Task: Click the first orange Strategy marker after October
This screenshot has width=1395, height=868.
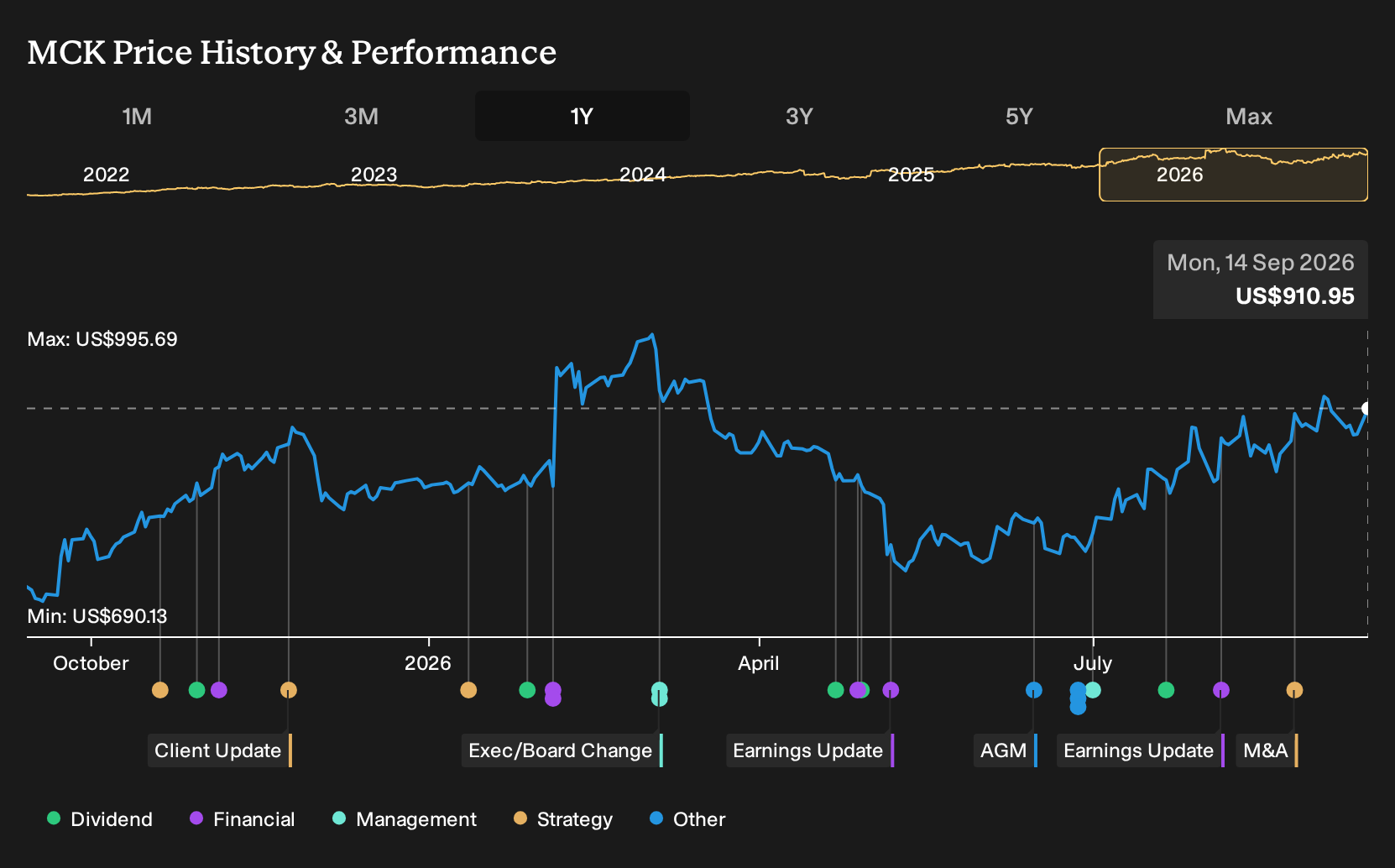Action: (x=160, y=690)
